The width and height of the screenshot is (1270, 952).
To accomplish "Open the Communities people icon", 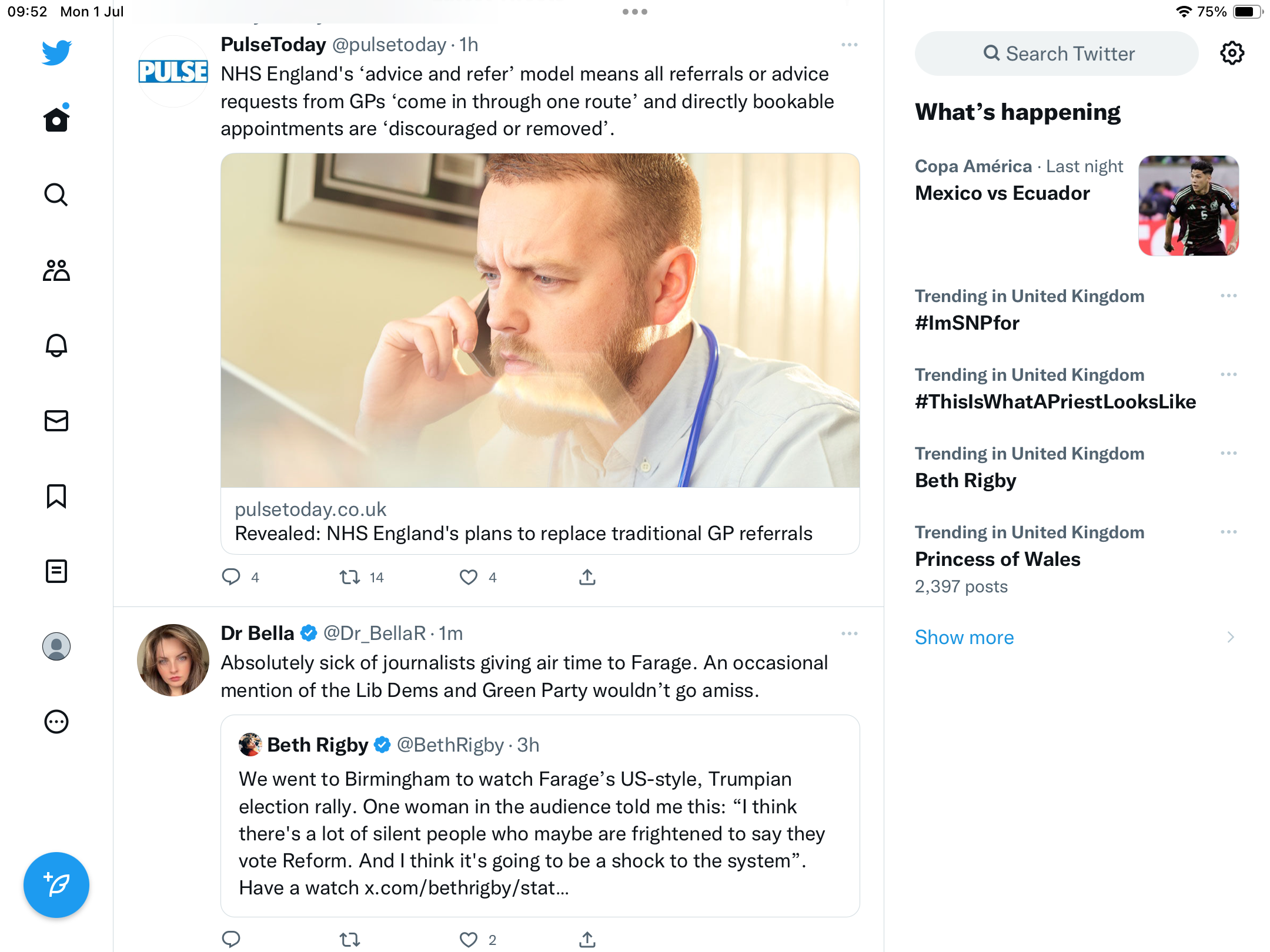I will click(56, 270).
